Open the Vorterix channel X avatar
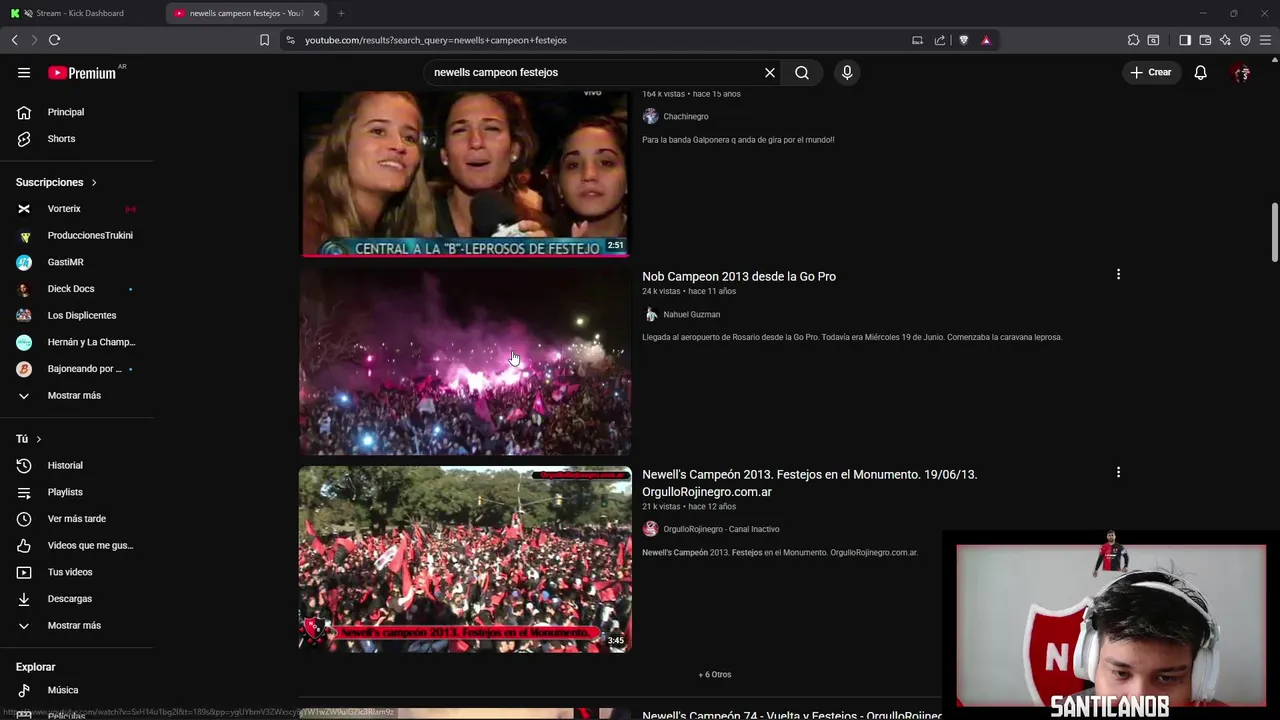The height and width of the screenshot is (720, 1280). (24, 209)
